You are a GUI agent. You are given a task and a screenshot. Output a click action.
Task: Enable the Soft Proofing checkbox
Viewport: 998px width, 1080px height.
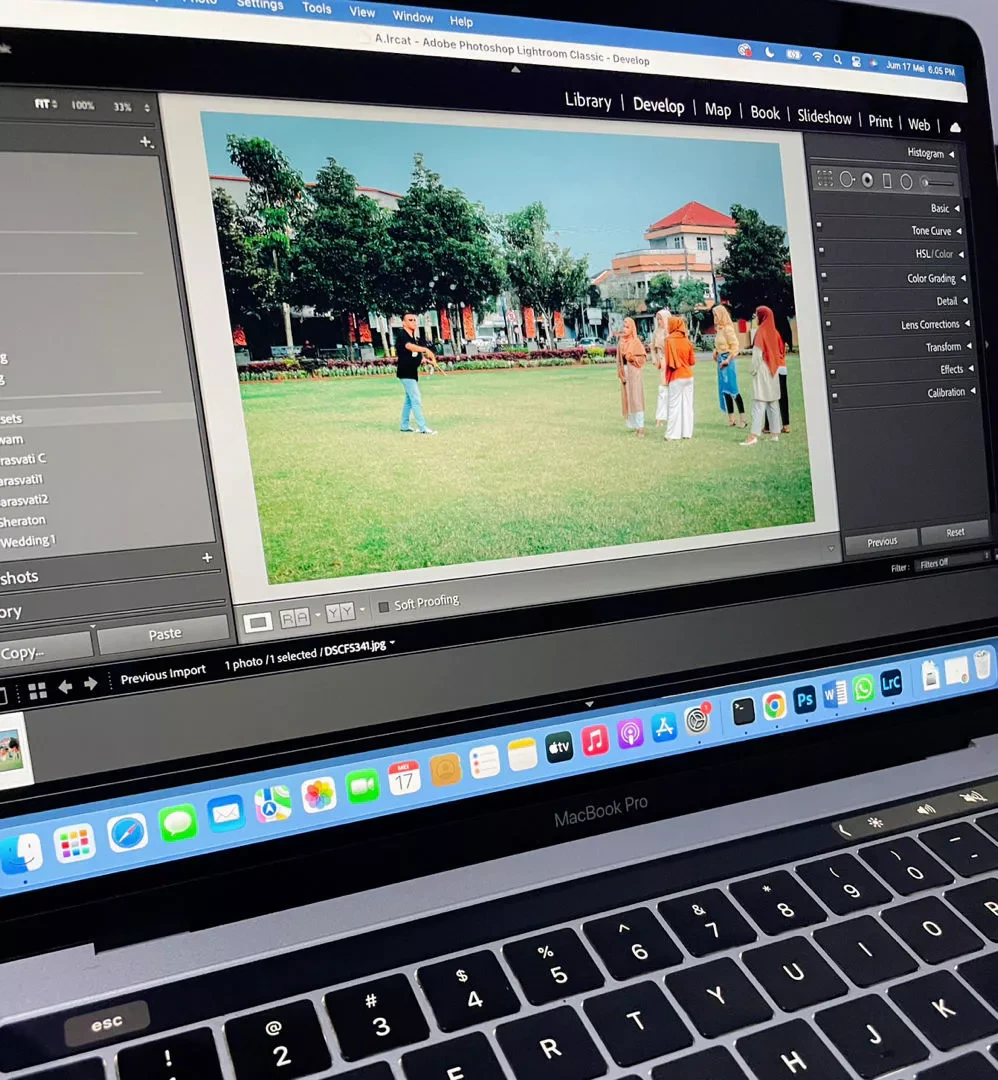pos(384,607)
